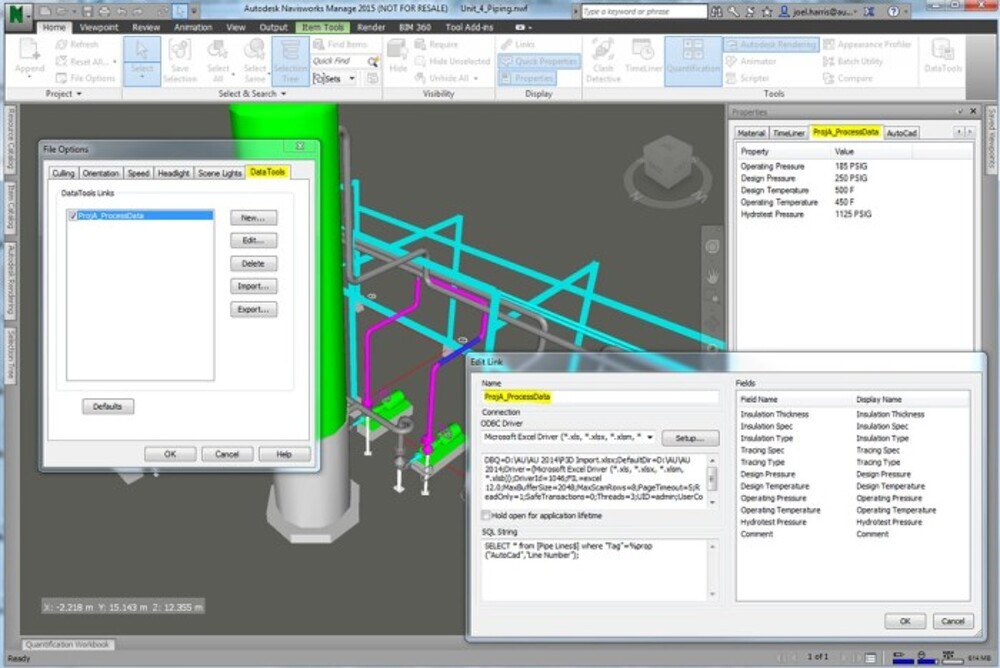Click the Select All tool

pos(218,61)
